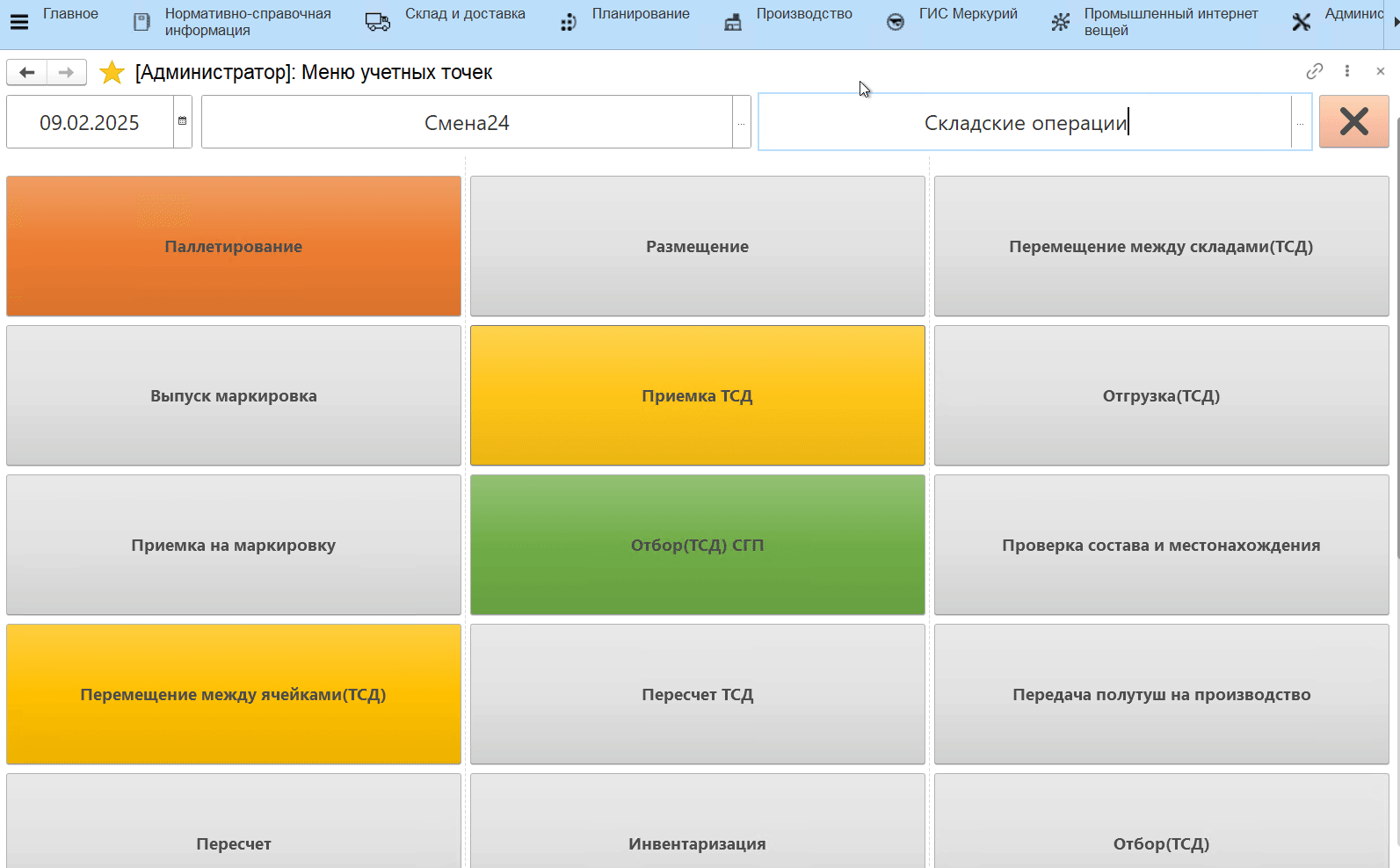Click the forward navigation arrow
Image resolution: width=1400 pixels, height=868 pixels.
pyautogui.click(x=66, y=72)
